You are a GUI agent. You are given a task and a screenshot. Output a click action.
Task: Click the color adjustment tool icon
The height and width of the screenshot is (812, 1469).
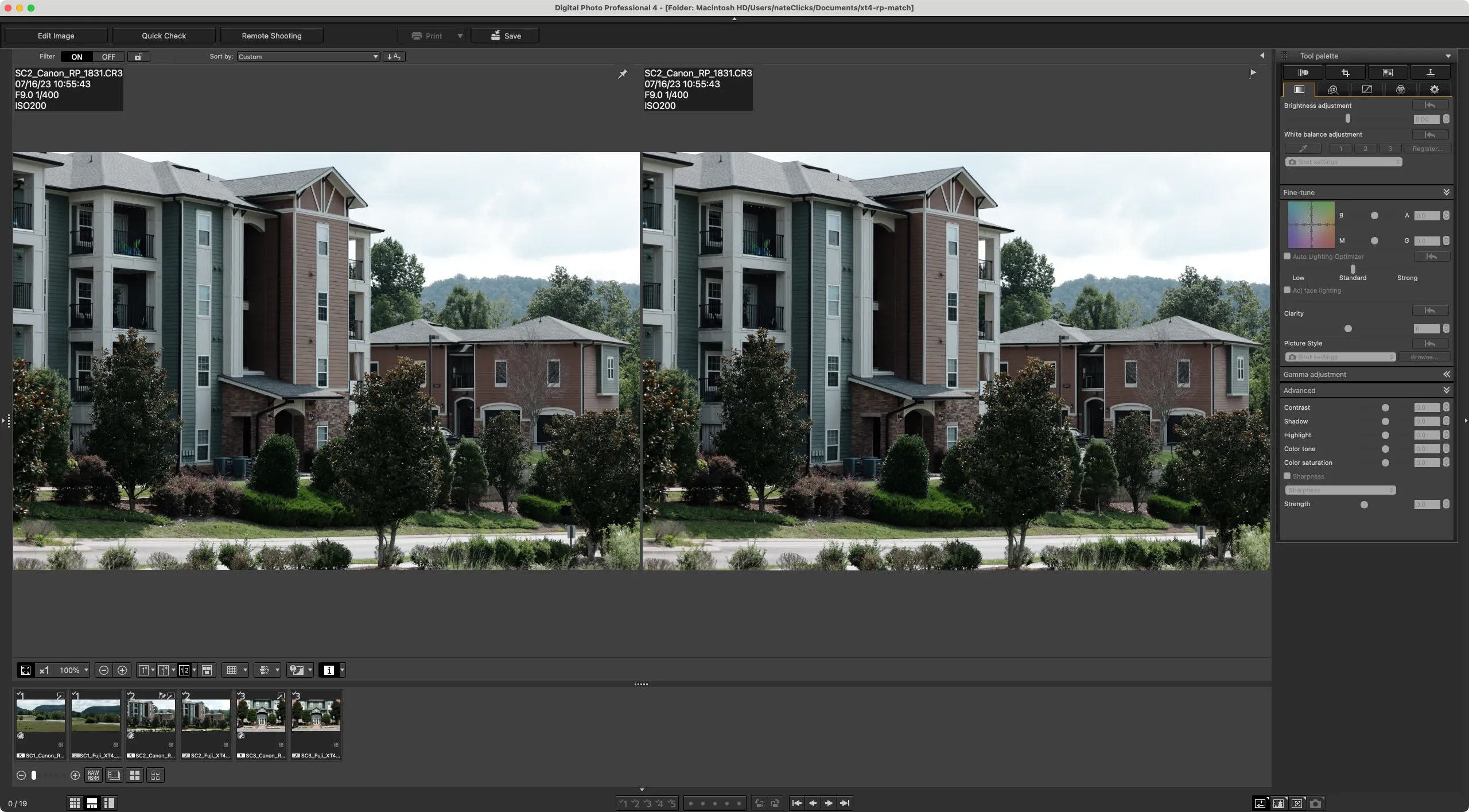pyautogui.click(x=1400, y=89)
